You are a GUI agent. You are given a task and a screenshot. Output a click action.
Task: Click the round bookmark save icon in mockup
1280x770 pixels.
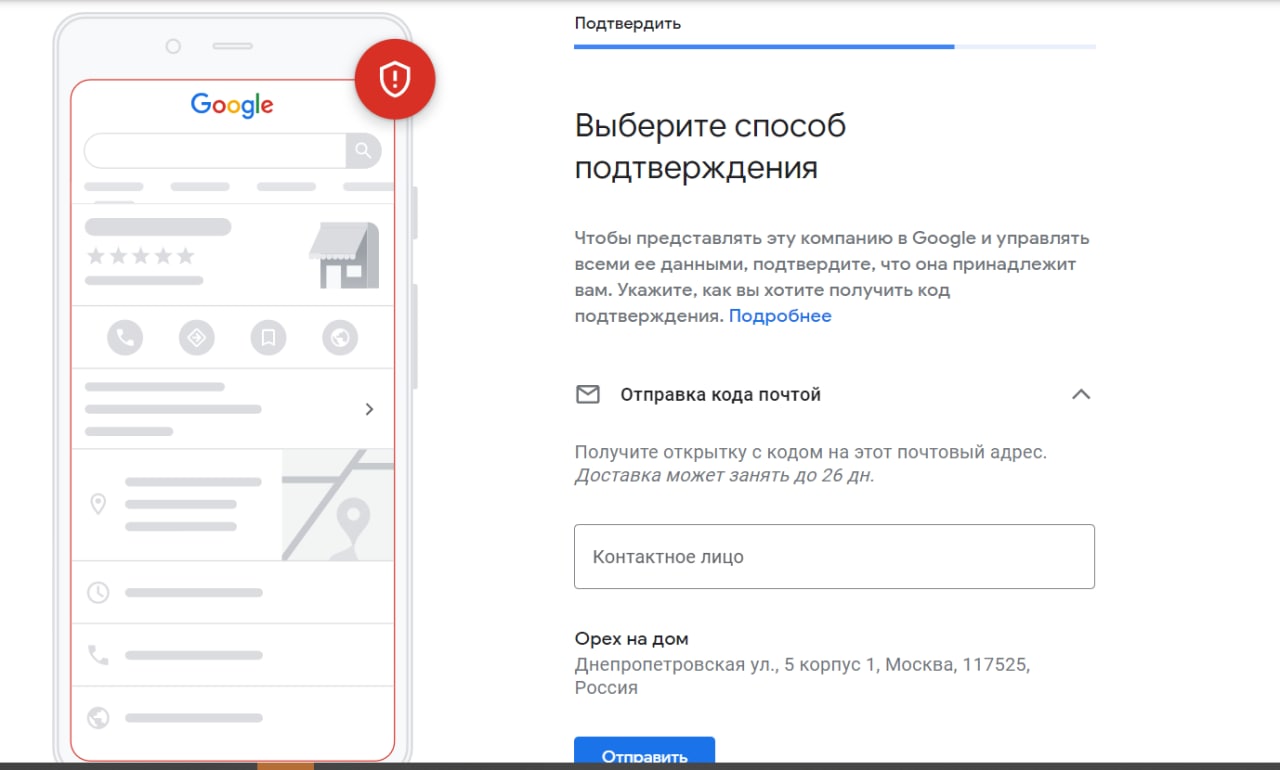point(268,338)
